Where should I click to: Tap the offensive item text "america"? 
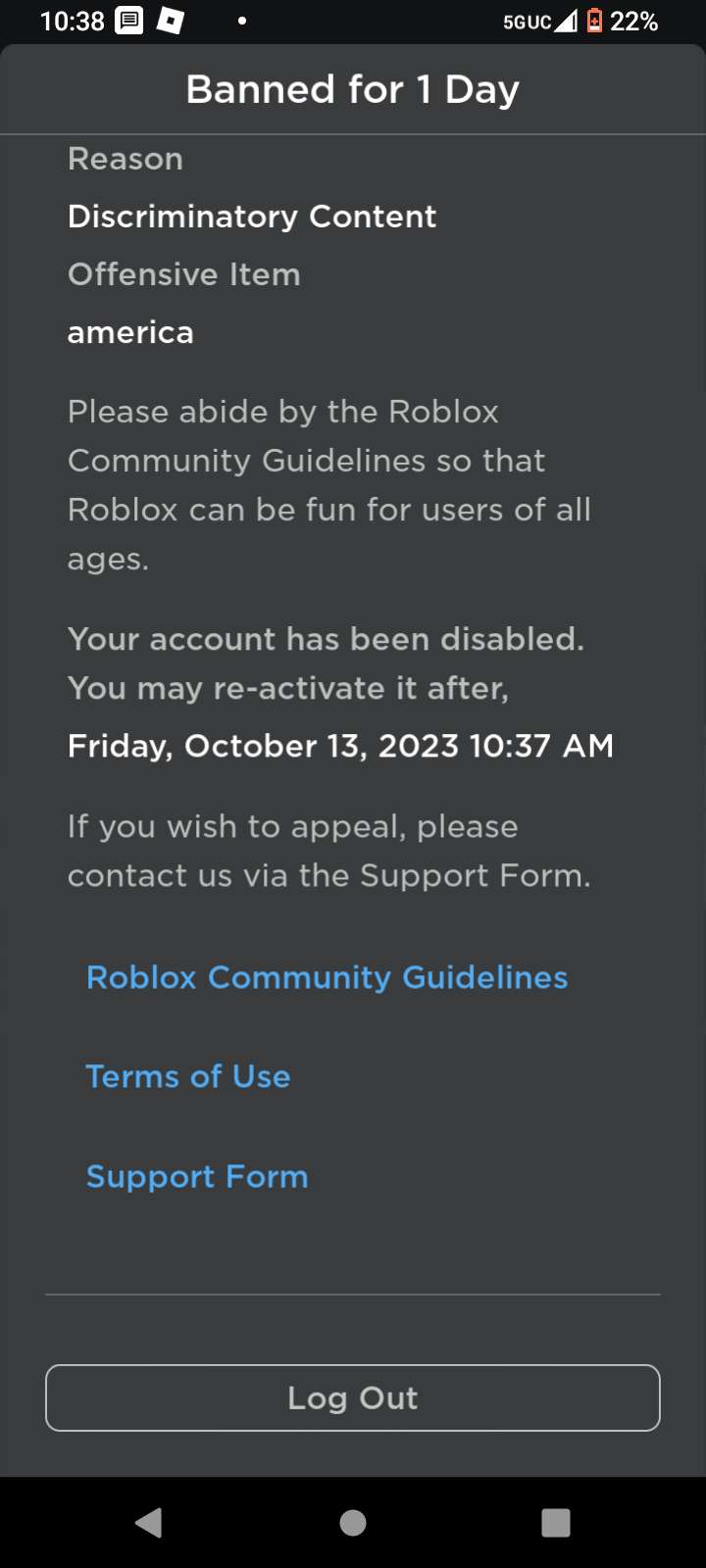coord(130,332)
